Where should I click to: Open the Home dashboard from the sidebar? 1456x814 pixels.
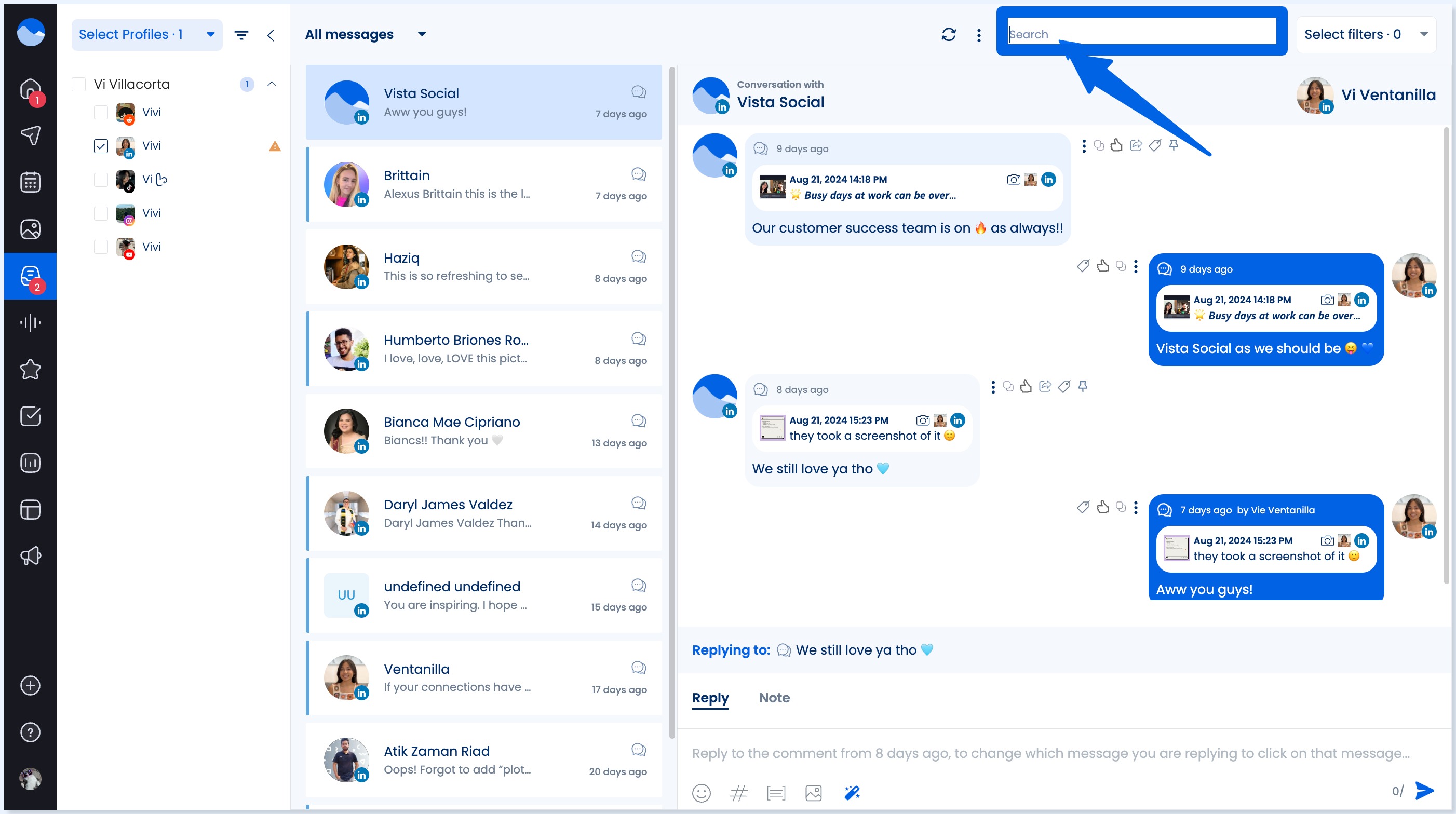click(x=30, y=89)
